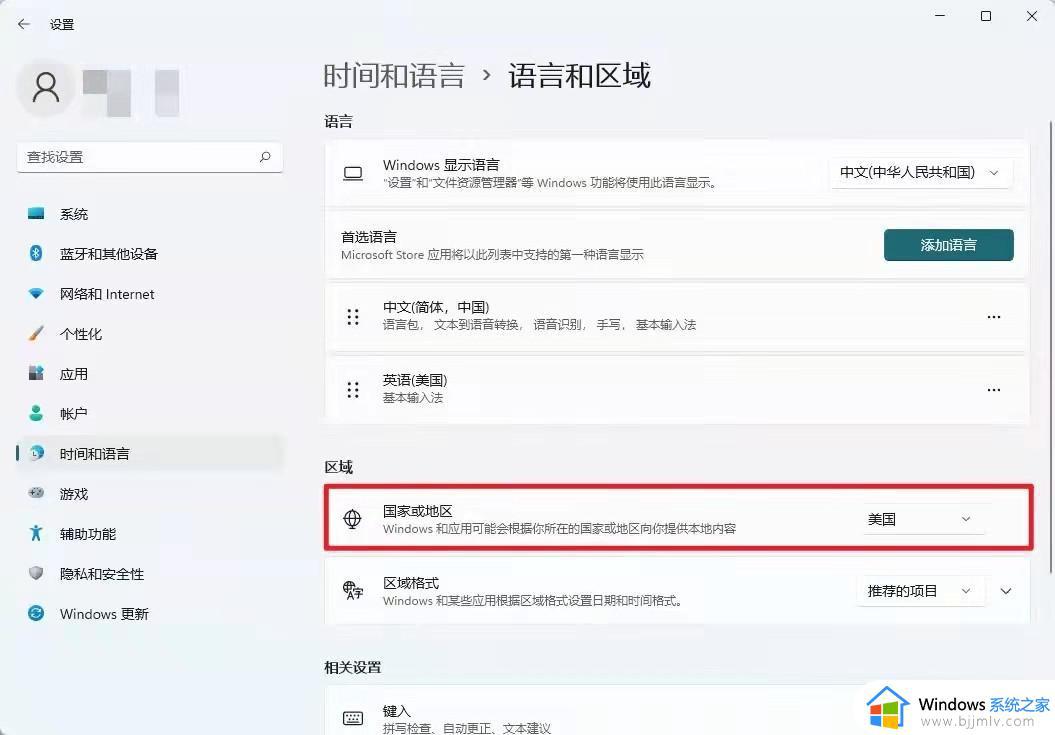Select the 中文(简体，中国) language row

click(677, 316)
